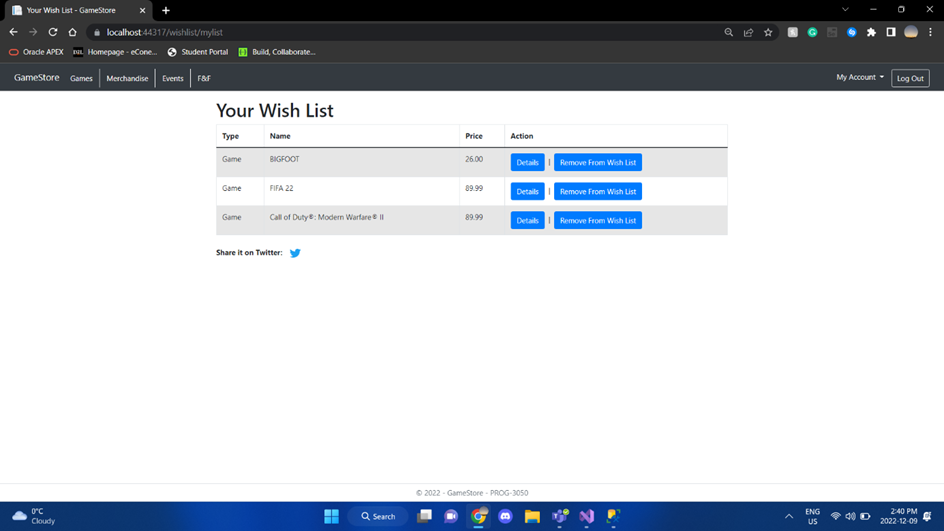The image size is (944, 531).
Task: Open taskbar Search box
Action: 378,517
